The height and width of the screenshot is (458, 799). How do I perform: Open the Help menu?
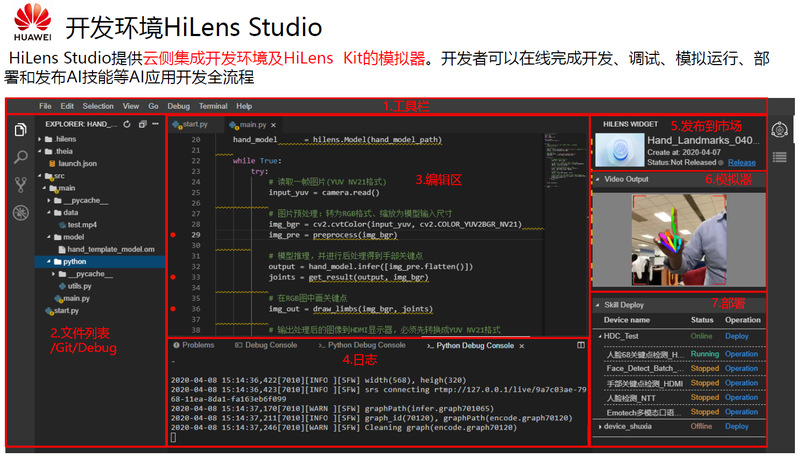[244, 106]
